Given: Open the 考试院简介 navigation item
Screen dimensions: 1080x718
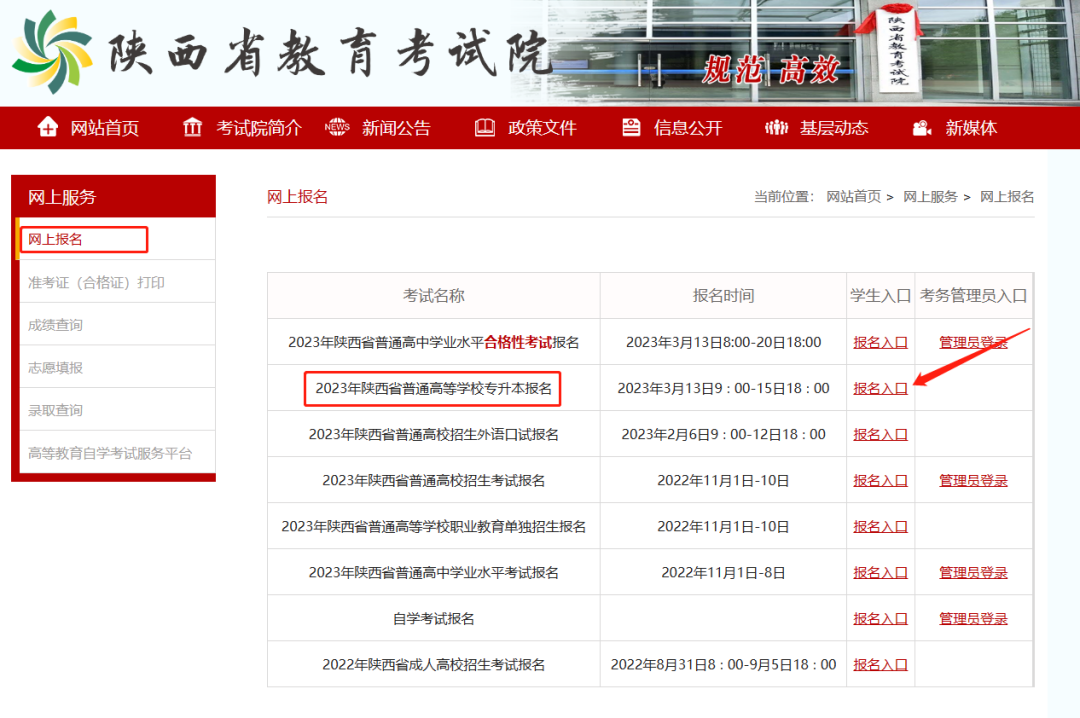Looking at the screenshot, I should click(x=259, y=127).
